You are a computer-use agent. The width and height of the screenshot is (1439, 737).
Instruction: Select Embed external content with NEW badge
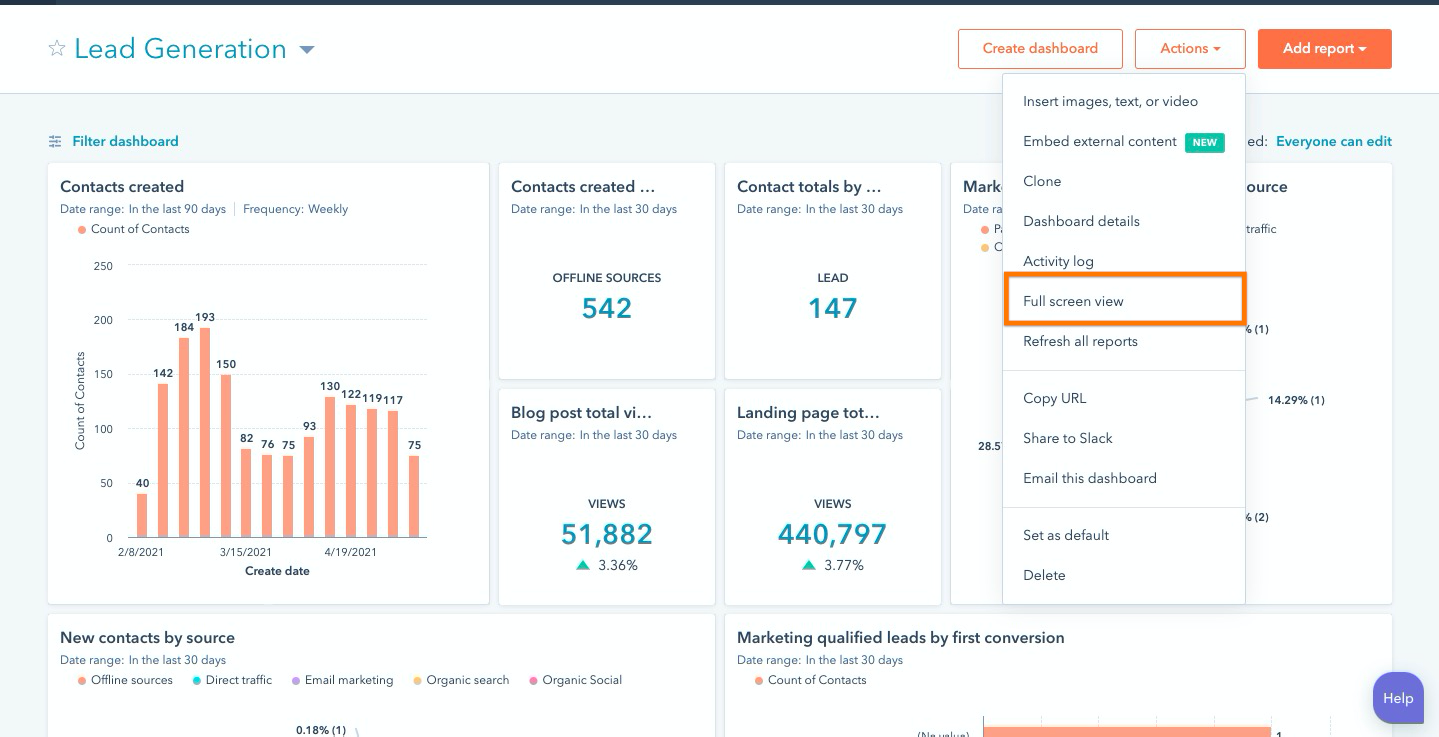coord(1099,141)
